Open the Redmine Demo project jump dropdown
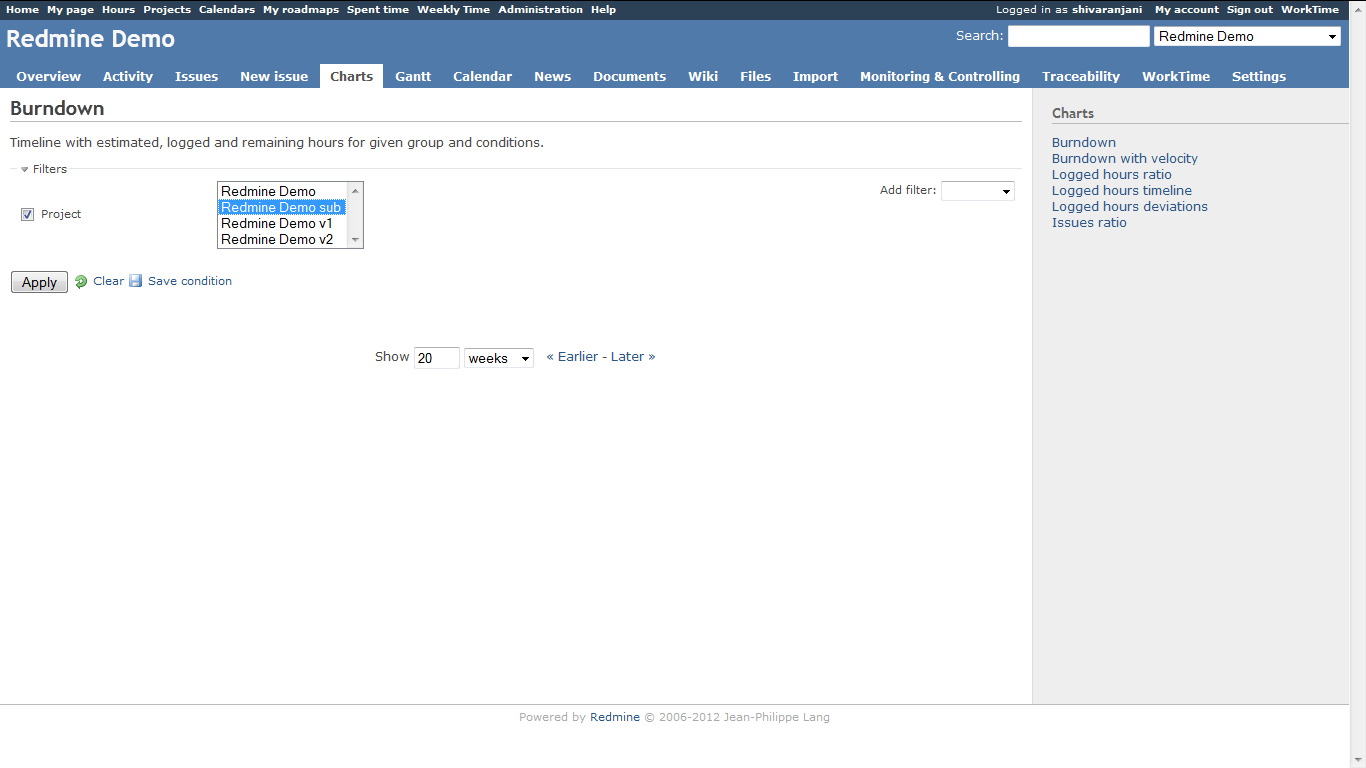Image resolution: width=1366 pixels, height=768 pixels. pos(1247,36)
